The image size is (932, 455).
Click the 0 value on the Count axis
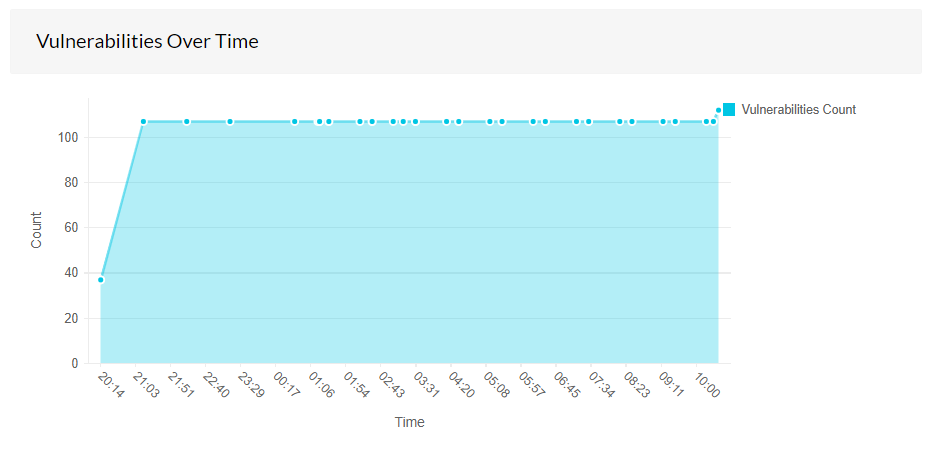pos(75,363)
